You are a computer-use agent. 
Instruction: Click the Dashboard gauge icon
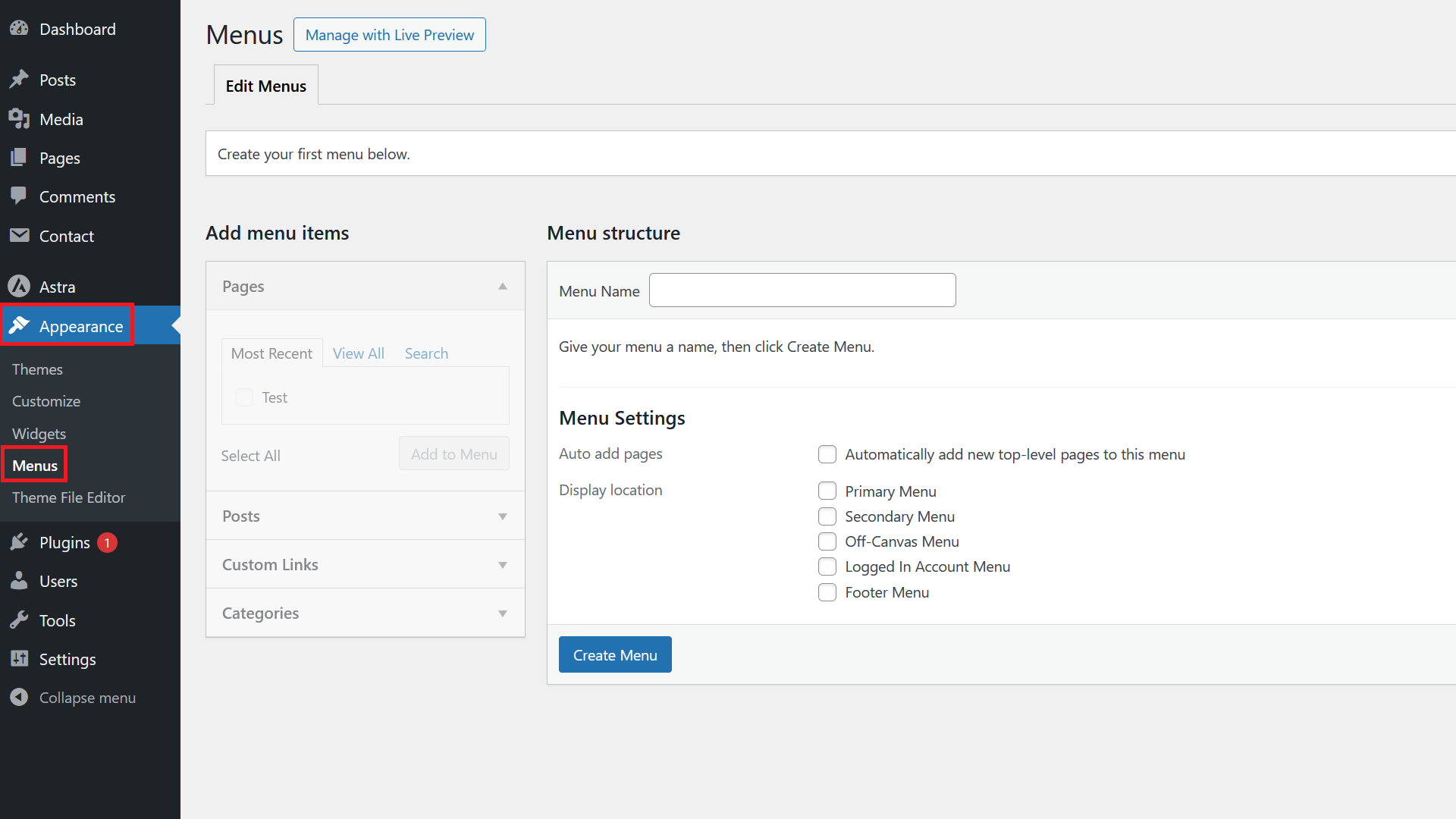pos(19,29)
